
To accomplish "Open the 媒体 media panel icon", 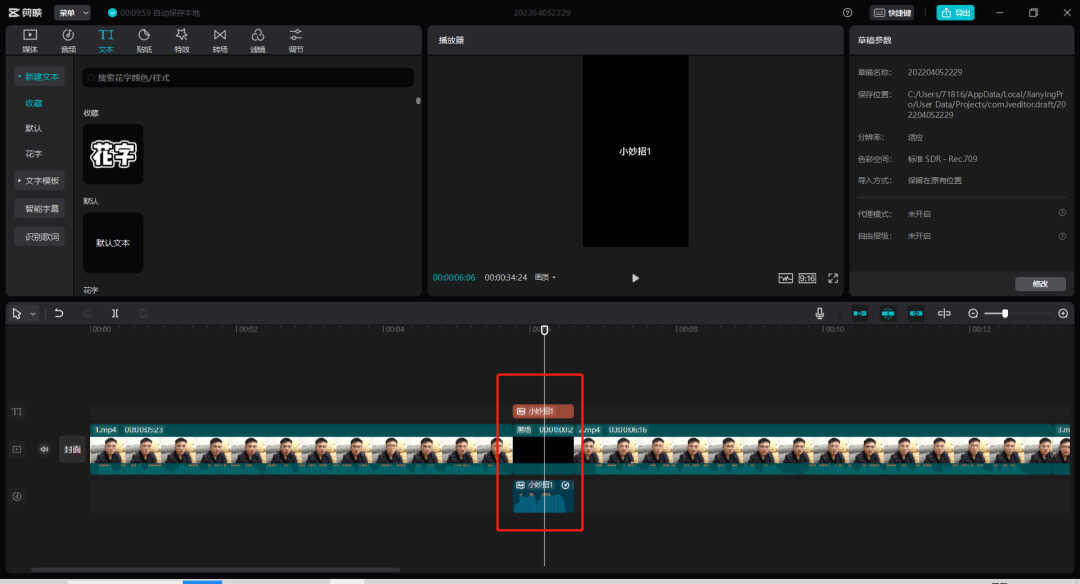I will pyautogui.click(x=30, y=40).
